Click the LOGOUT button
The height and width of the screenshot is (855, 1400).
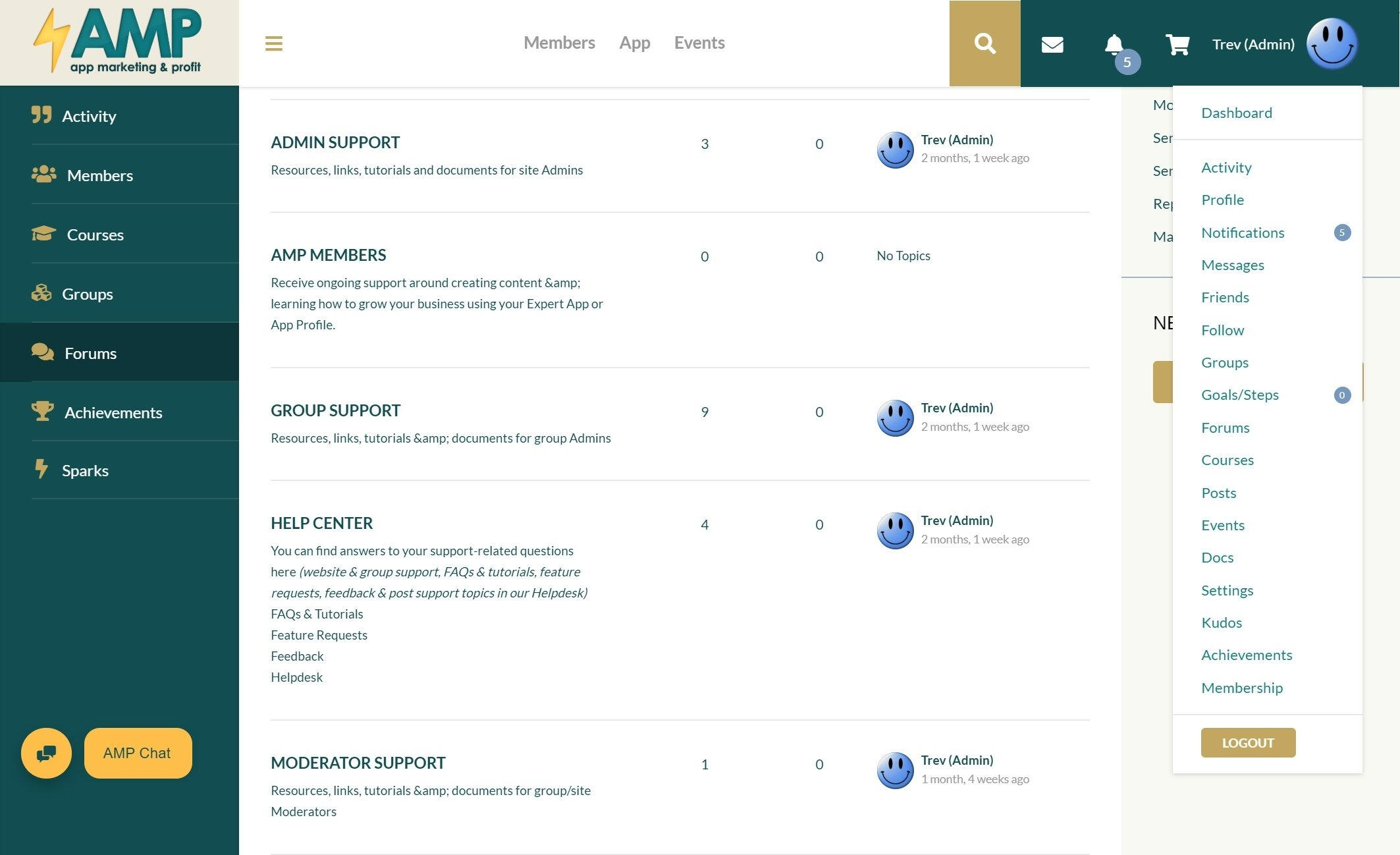1247,742
